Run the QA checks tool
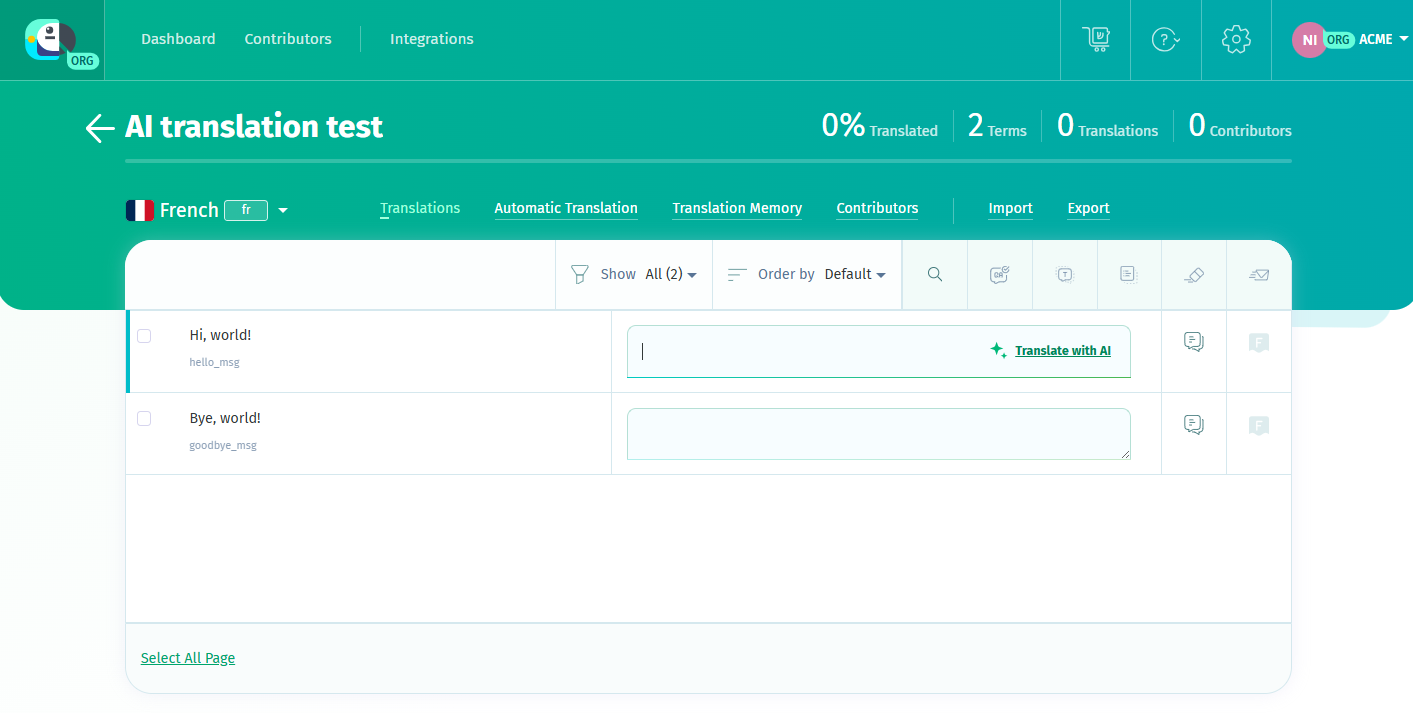The width and height of the screenshot is (1413, 713). pos(999,274)
